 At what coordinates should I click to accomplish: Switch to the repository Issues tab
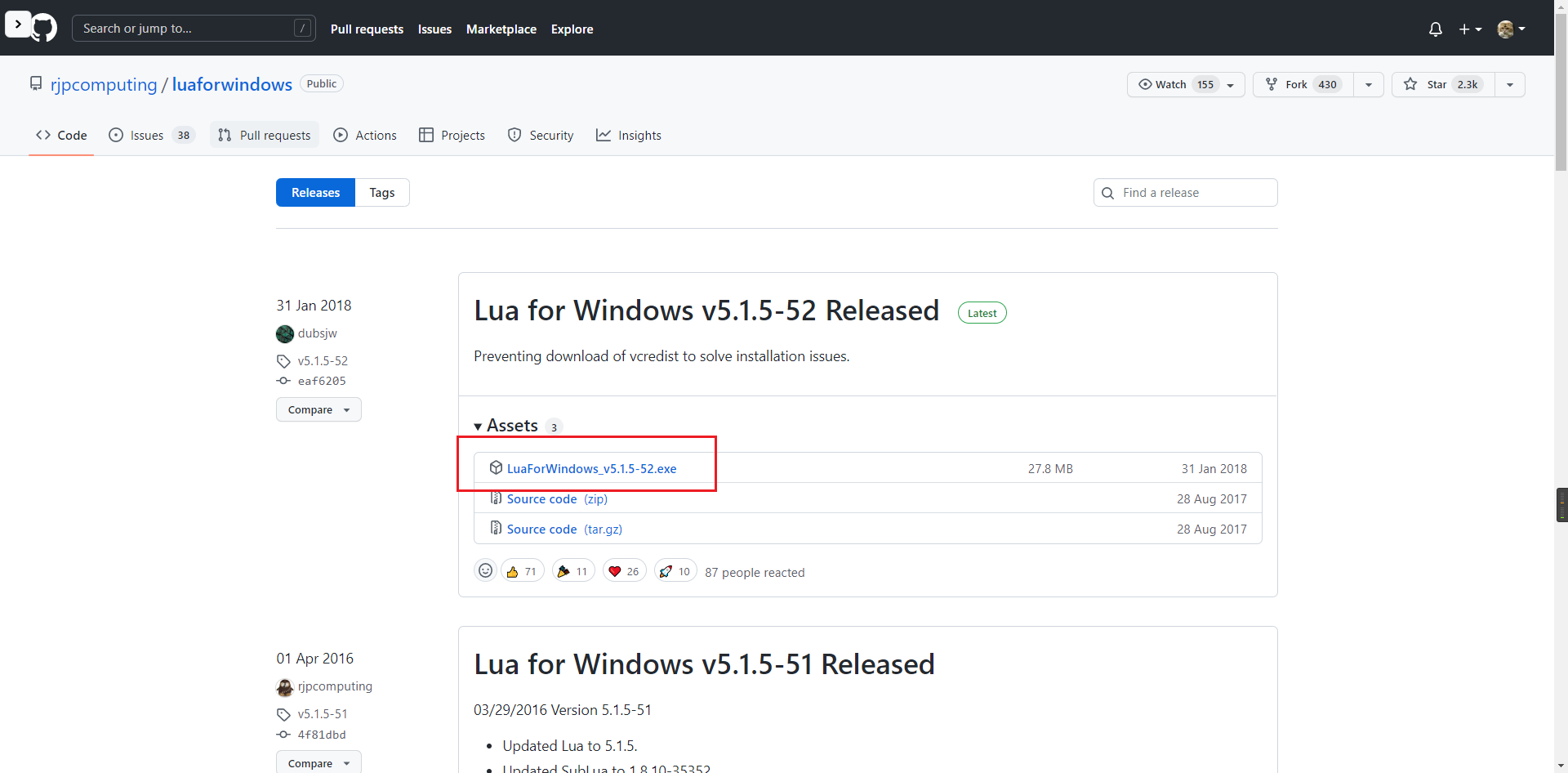tap(152, 135)
